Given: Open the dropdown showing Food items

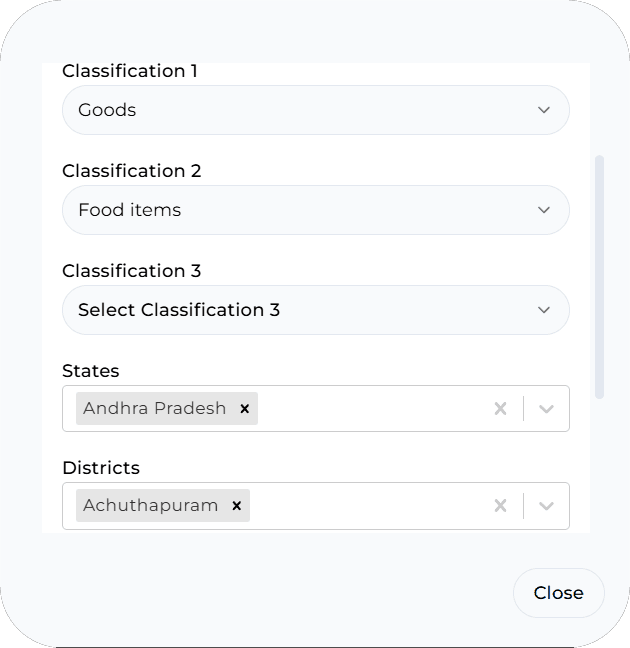Looking at the screenshot, I should pos(300,210).
